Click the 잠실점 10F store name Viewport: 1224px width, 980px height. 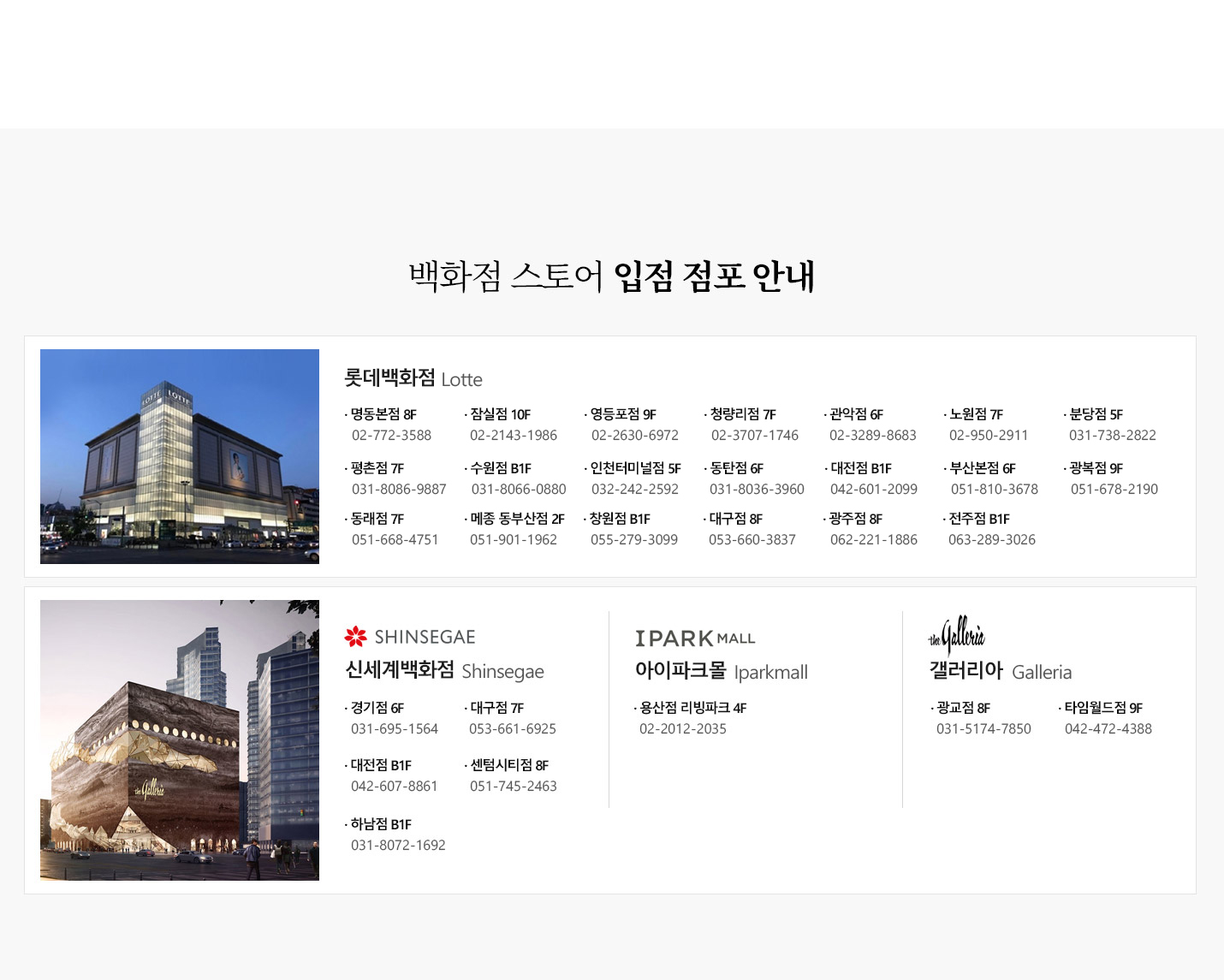tap(501, 414)
